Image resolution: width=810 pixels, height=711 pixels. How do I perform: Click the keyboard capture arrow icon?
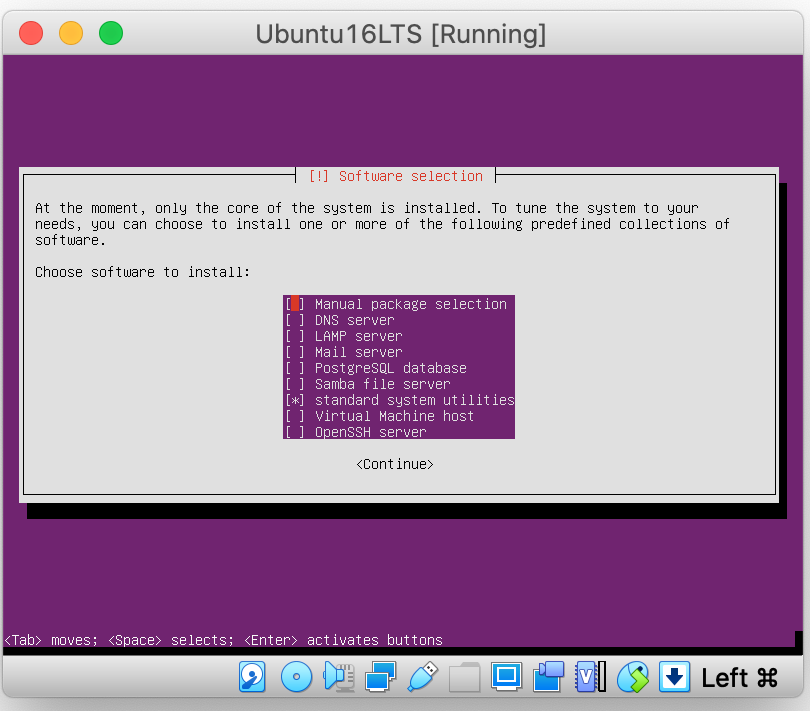click(x=675, y=677)
